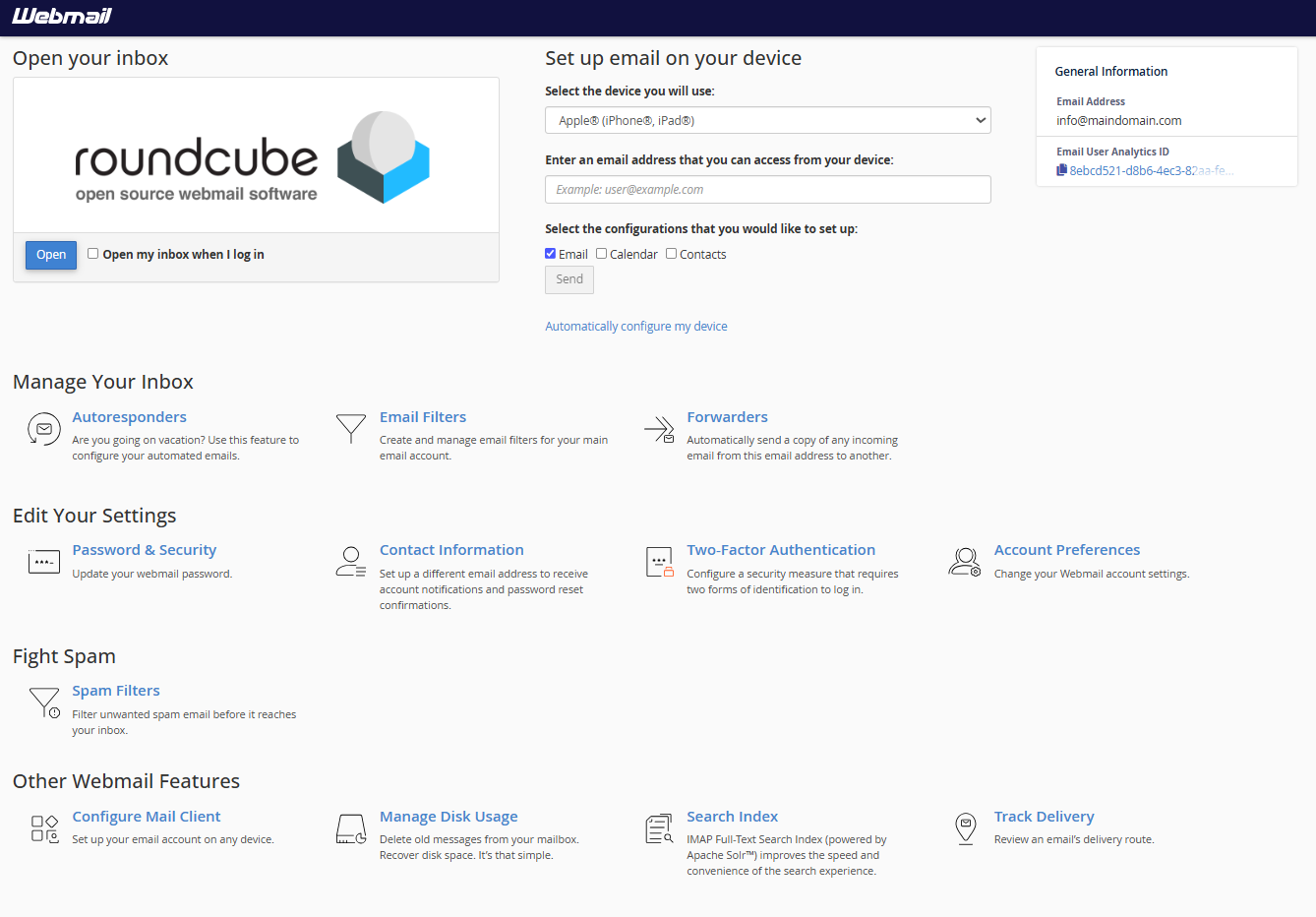1316x917 pixels.
Task: Open Manage Disk Usage link
Action: pyautogui.click(x=449, y=817)
